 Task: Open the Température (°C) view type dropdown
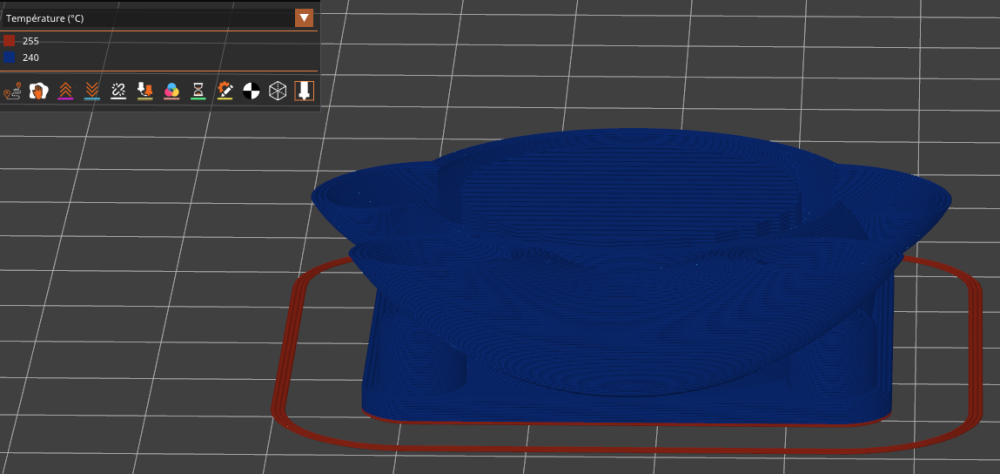point(304,19)
